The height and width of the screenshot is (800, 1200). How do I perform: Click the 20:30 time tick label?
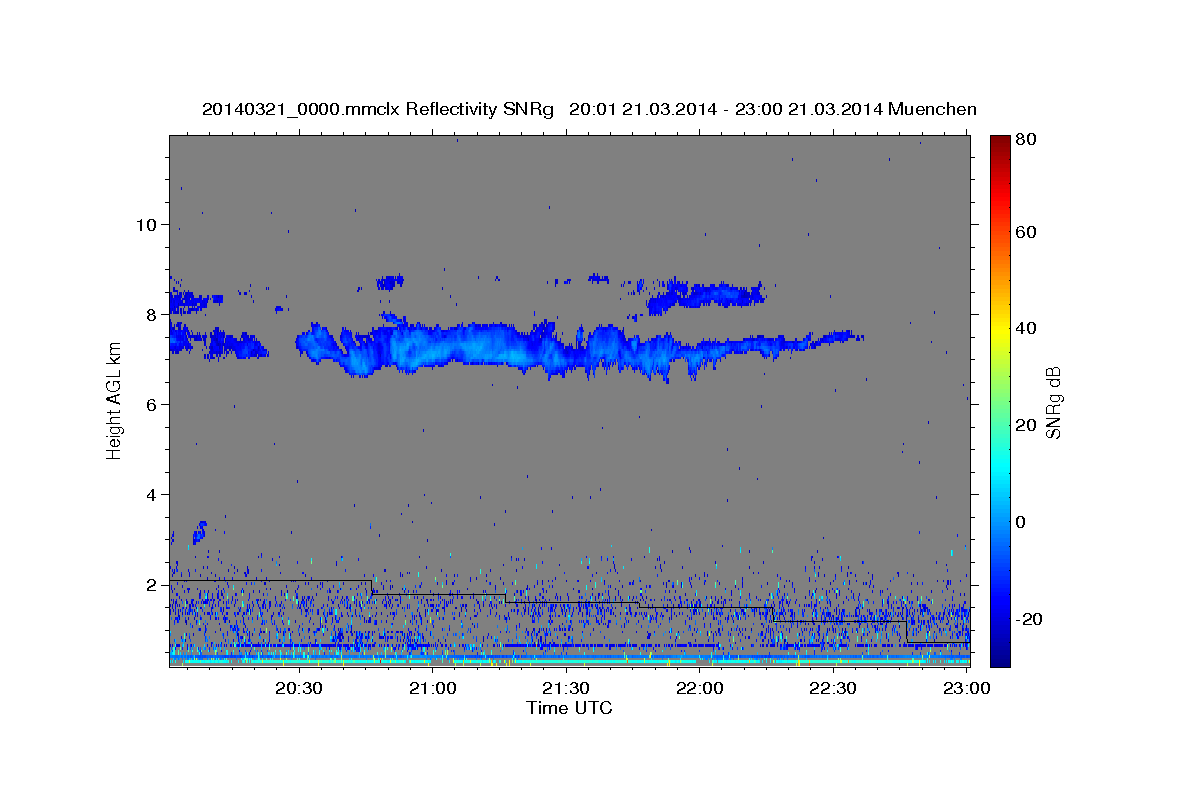[x=298, y=688]
